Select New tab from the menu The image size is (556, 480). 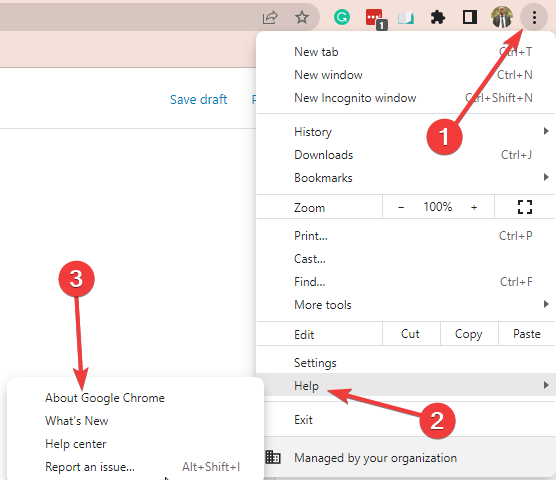pos(406,52)
